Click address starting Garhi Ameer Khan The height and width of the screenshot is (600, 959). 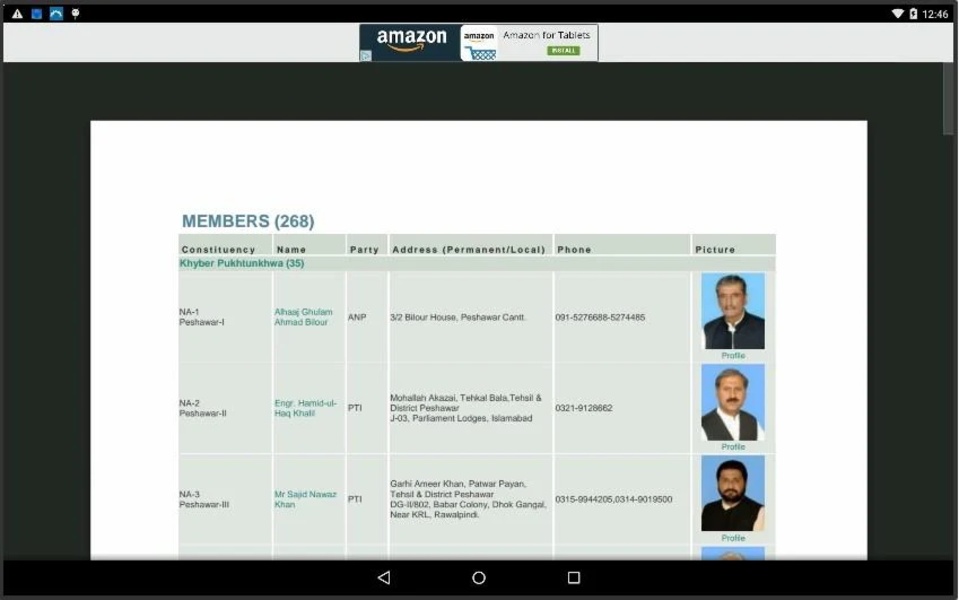(x=468, y=499)
